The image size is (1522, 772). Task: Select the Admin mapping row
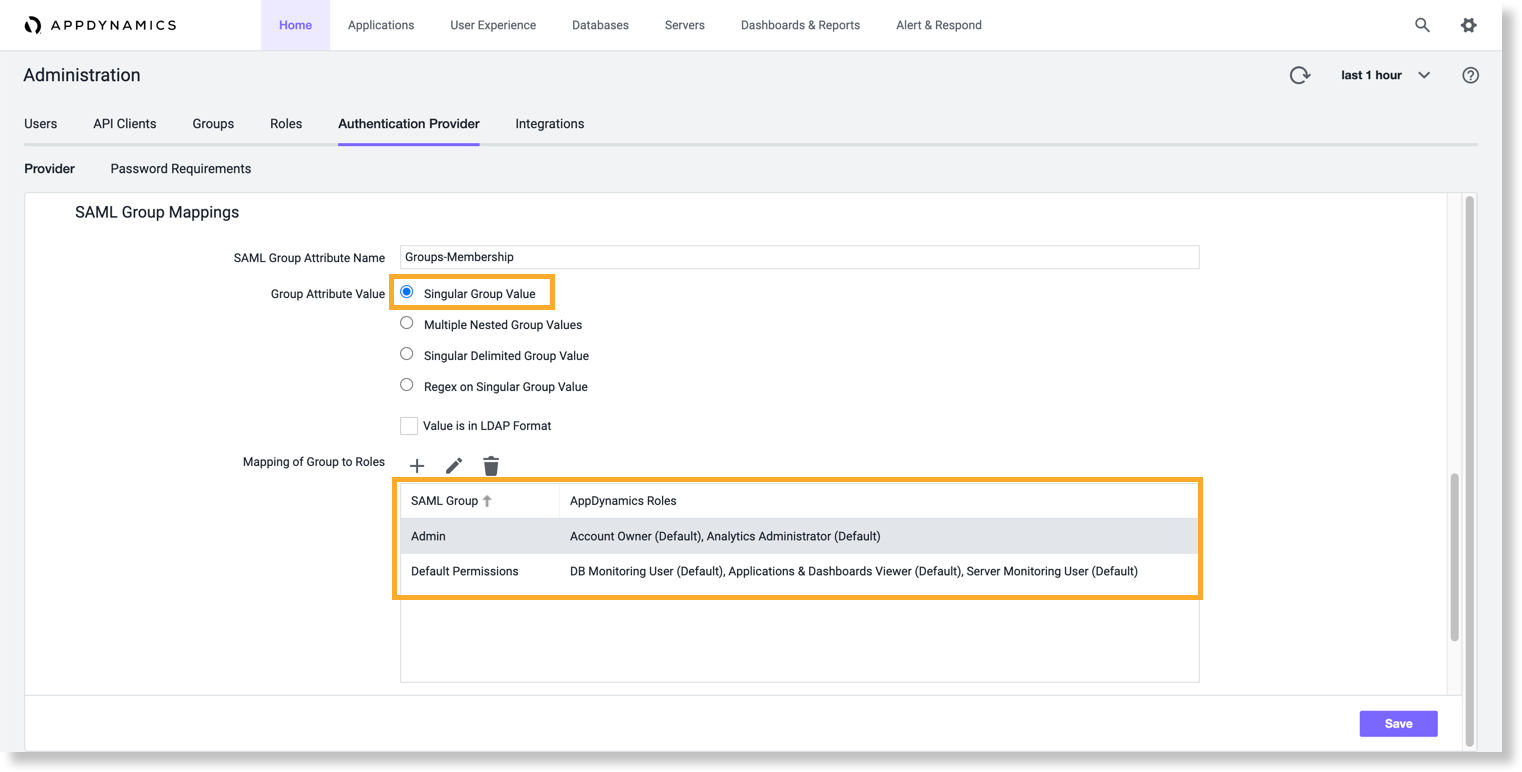[x=799, y=536]
